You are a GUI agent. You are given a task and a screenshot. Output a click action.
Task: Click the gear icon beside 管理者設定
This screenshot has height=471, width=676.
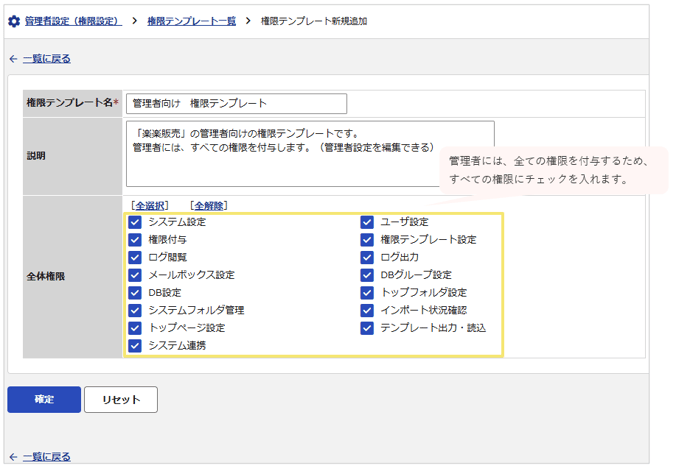point(14,21)
